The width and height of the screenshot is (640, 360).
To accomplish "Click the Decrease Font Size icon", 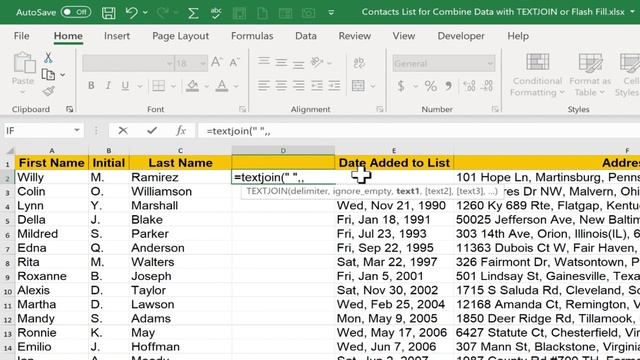I will [234, 62].
